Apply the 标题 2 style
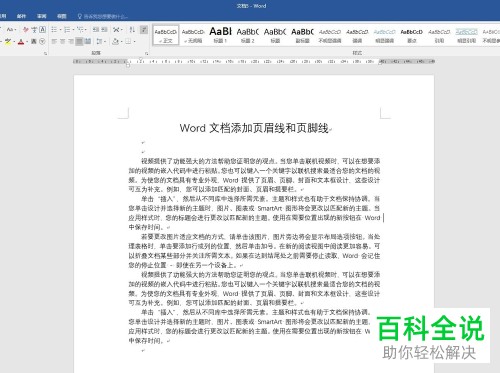 point(248,35)
